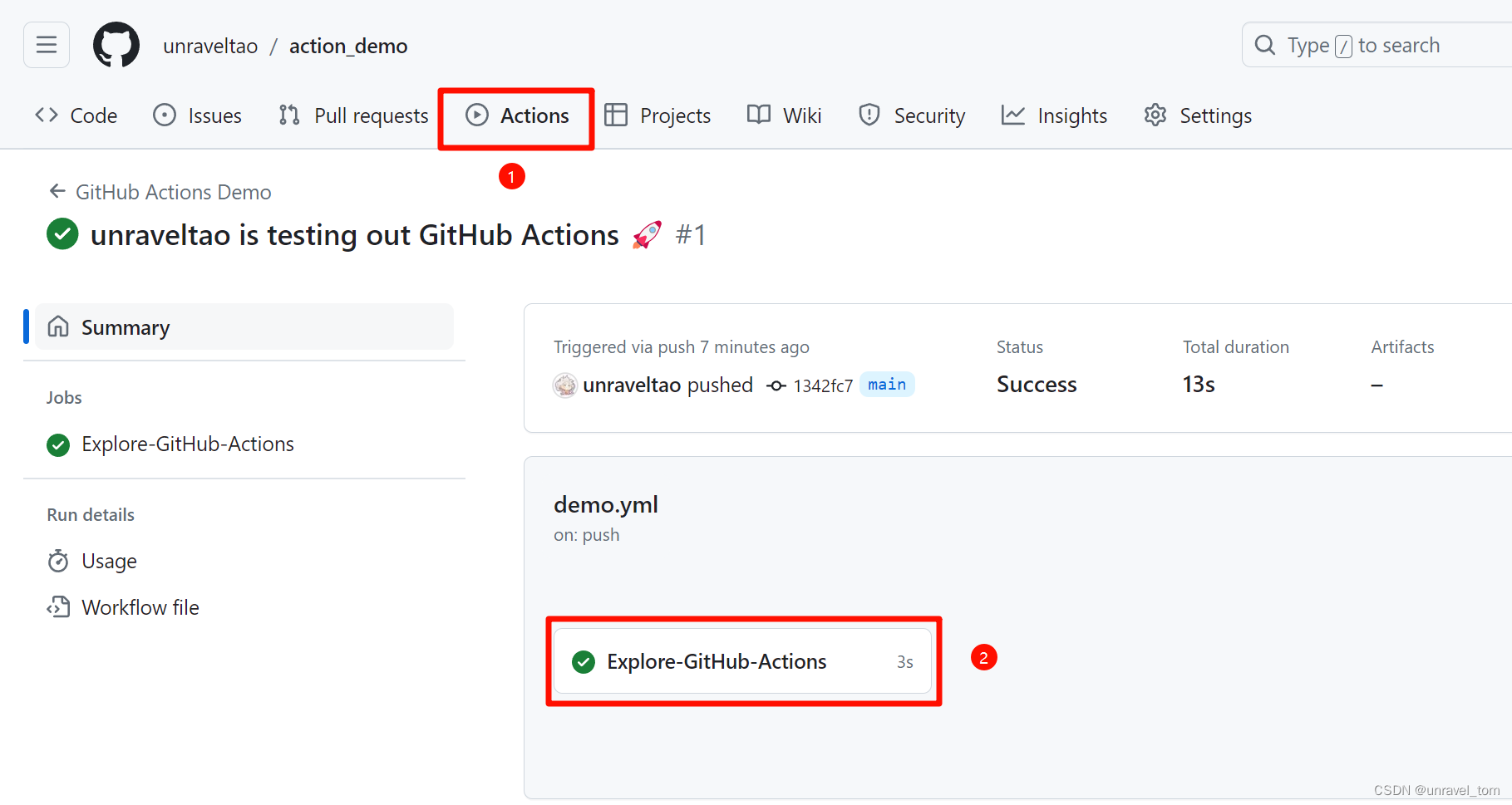Click the commit node icon by 1342fc7
The height and width of the screenshot is (805, 1512).
(x=776, y=385)
